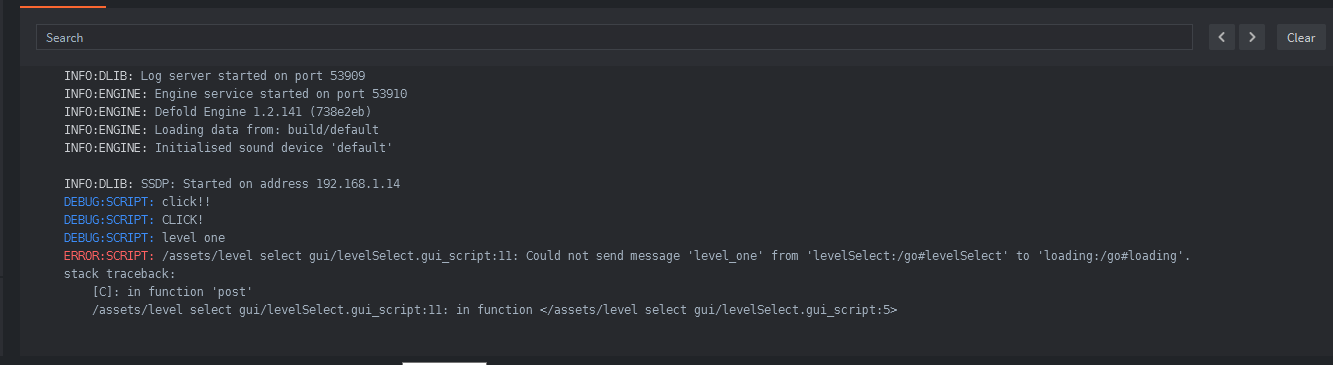The height and width of the screenshot is (365, 1333).
Task: Click the DEBUG:SCRIPT 'CLICK!' line
Action: (x=133, y=220)
